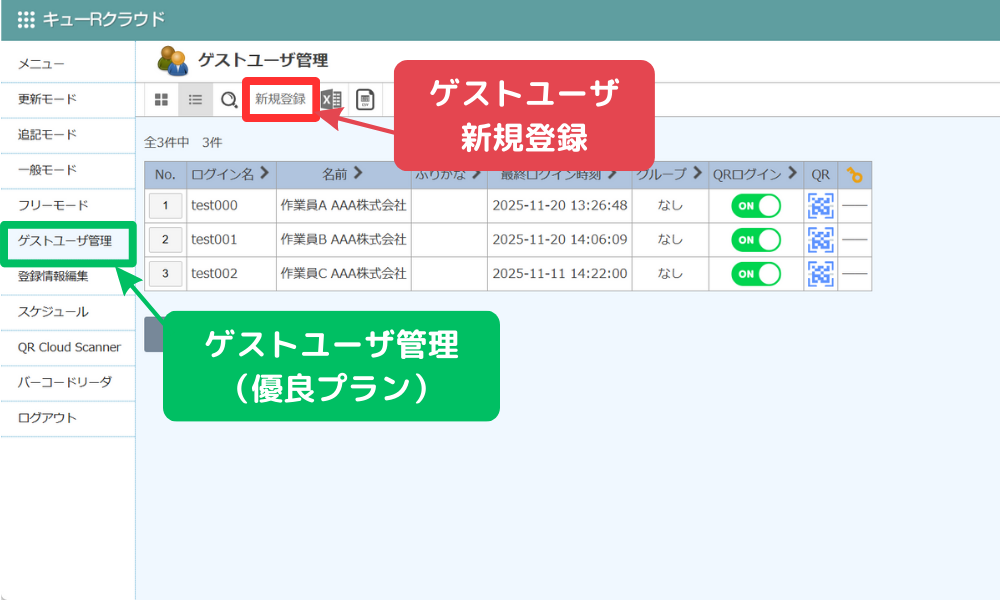Turn off QRログイン for test001
The height and width of the screenshot is (600, 1000).
click(x=755, y=240)
